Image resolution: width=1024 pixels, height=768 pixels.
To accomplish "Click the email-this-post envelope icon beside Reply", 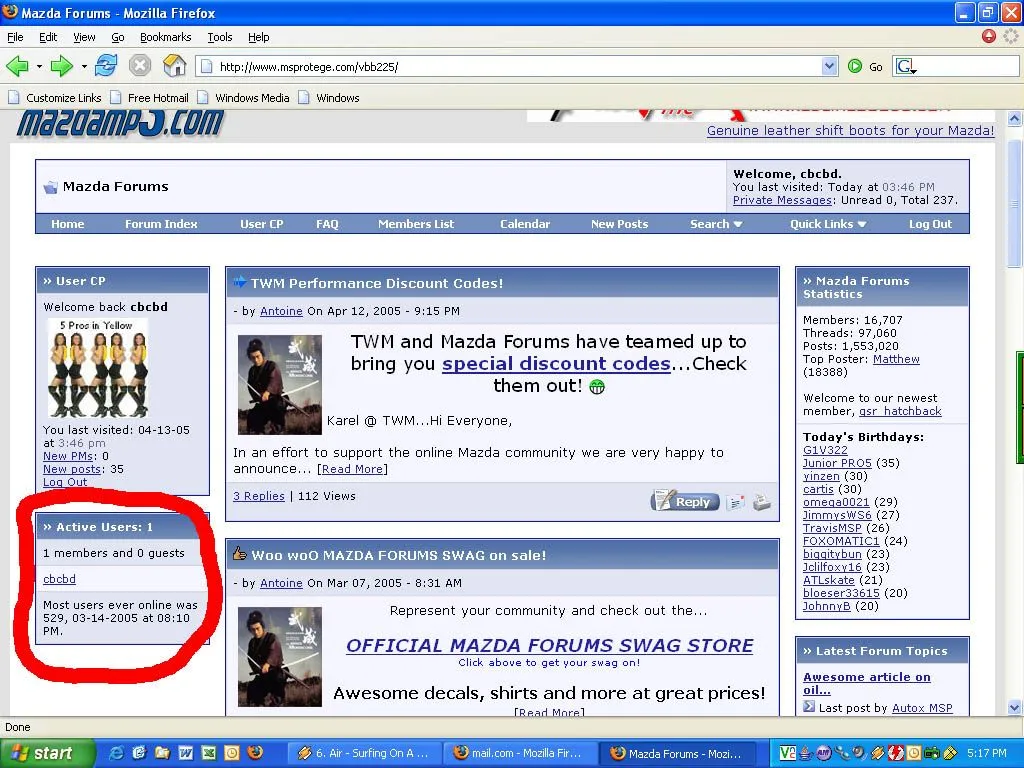I will point(736,502).
